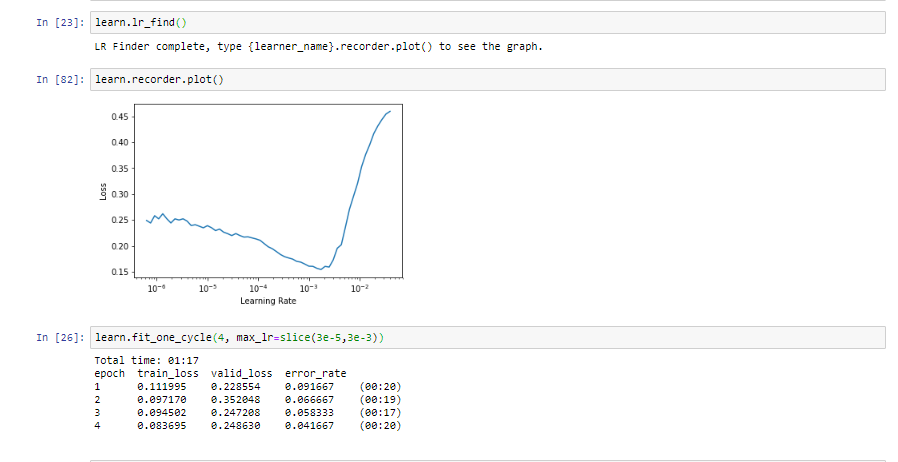Select the In [82] prompt label
The height and width of the screenshot is (462, 898).
point(60,79)
